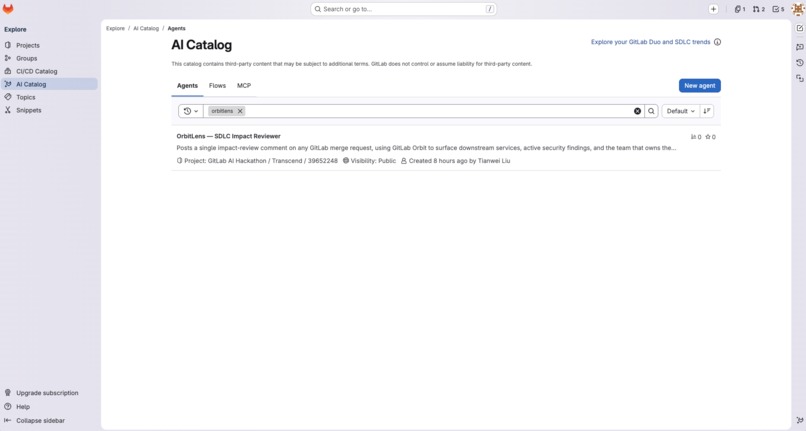Click the Topics sidebar icon
Viewport: 806px width, 431px height.
[x=8, y=97]
